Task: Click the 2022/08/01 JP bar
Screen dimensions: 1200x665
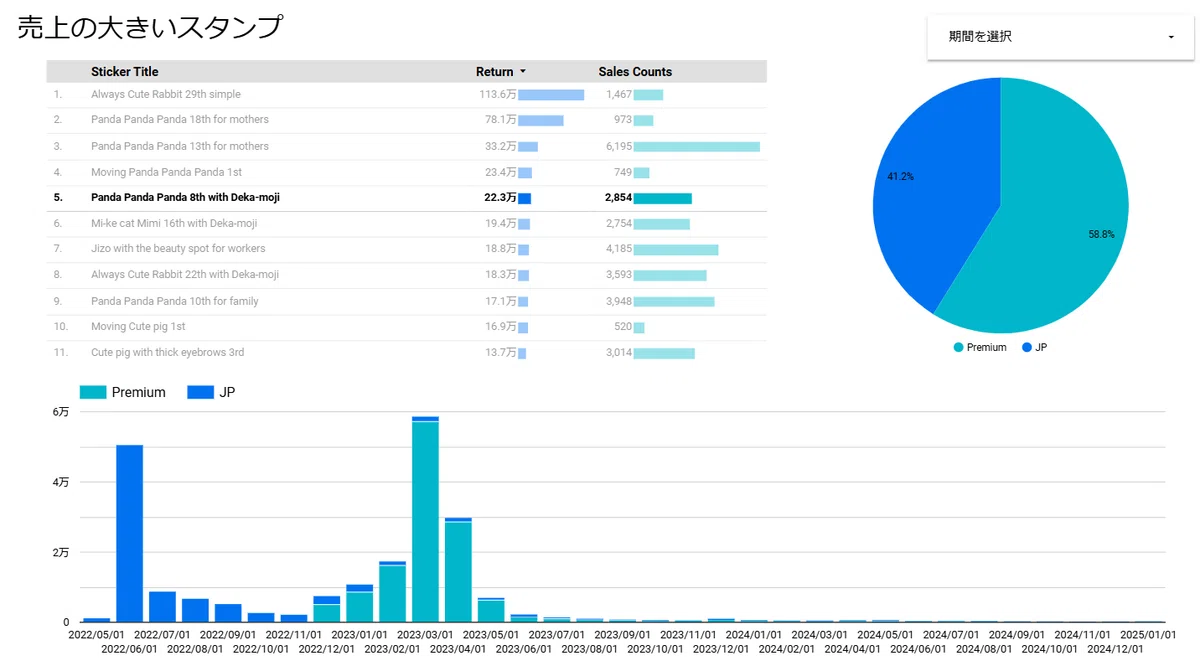Action: coord(195,610)
